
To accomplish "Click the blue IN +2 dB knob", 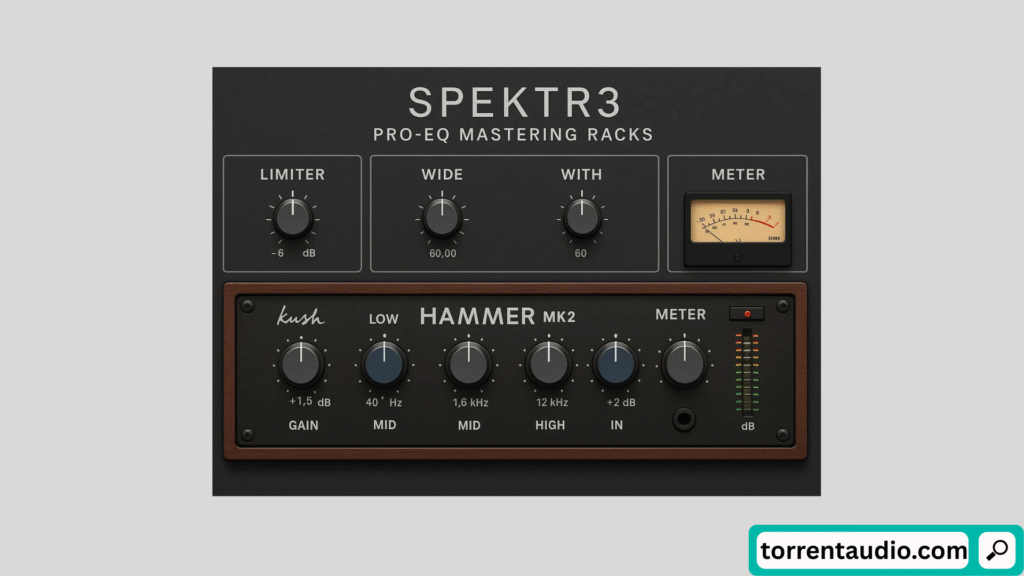I will 615,365.
